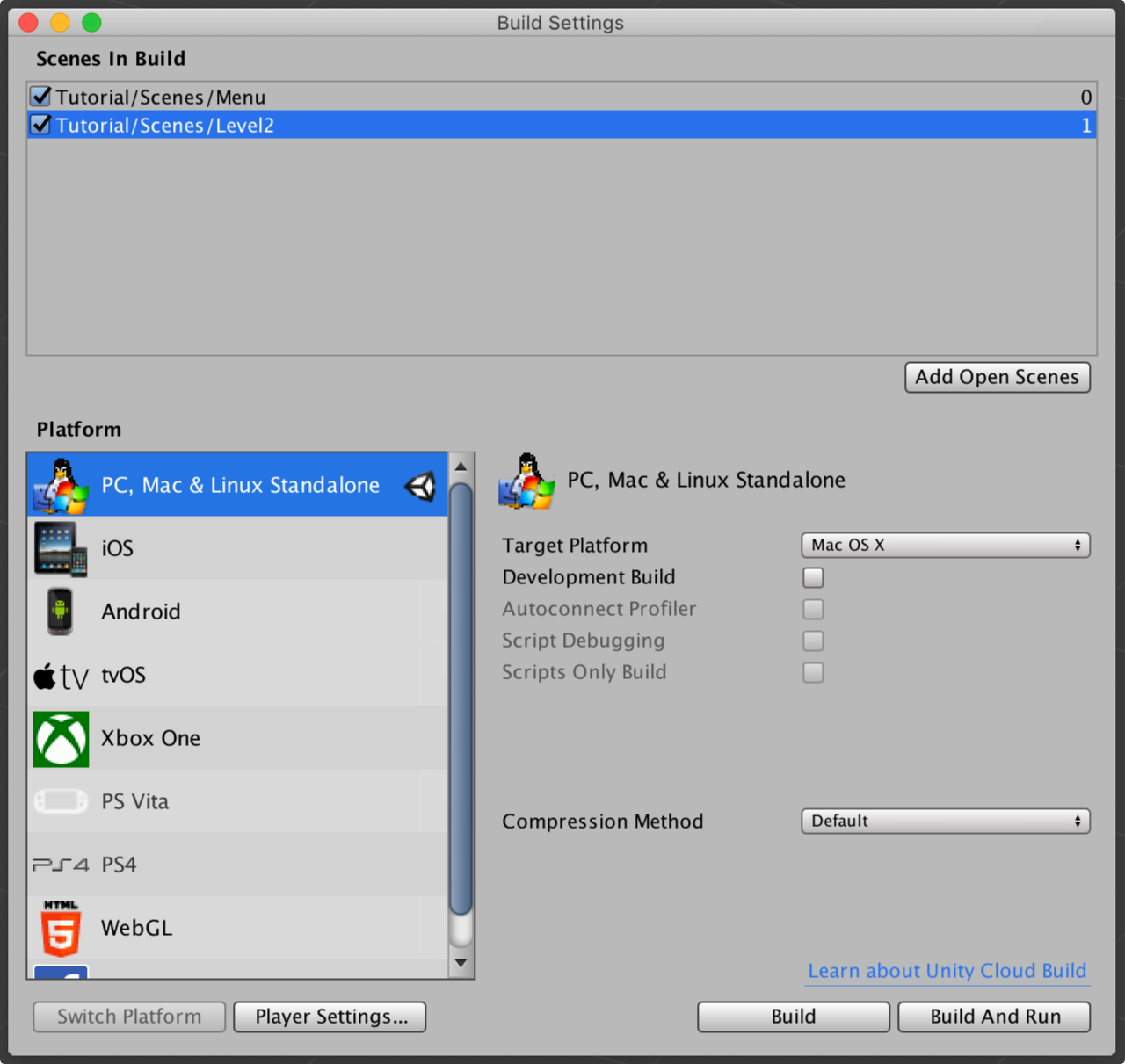Select the tvOS platform row
Viewport: 1125px width, 1064px height.
pyautogui.click(x=237, y=675)
